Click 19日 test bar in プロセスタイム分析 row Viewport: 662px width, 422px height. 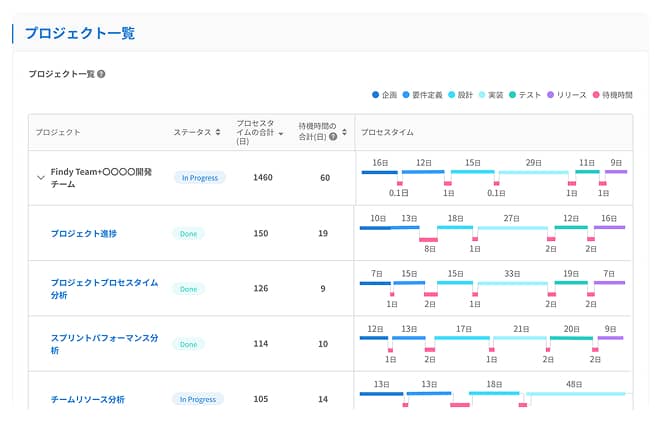pyautogui.click(x=571, y=283)
